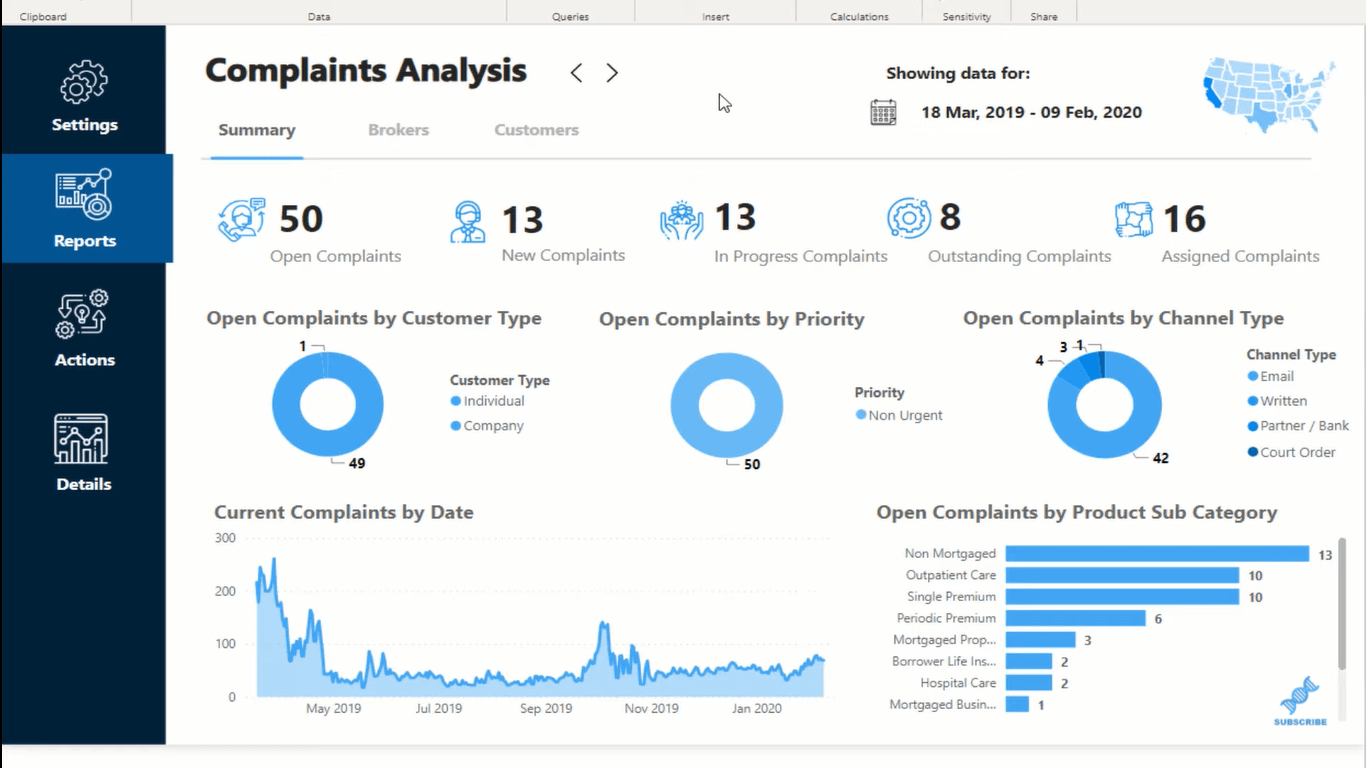Click the New Complaints agent icon

[x=467, y=222]
